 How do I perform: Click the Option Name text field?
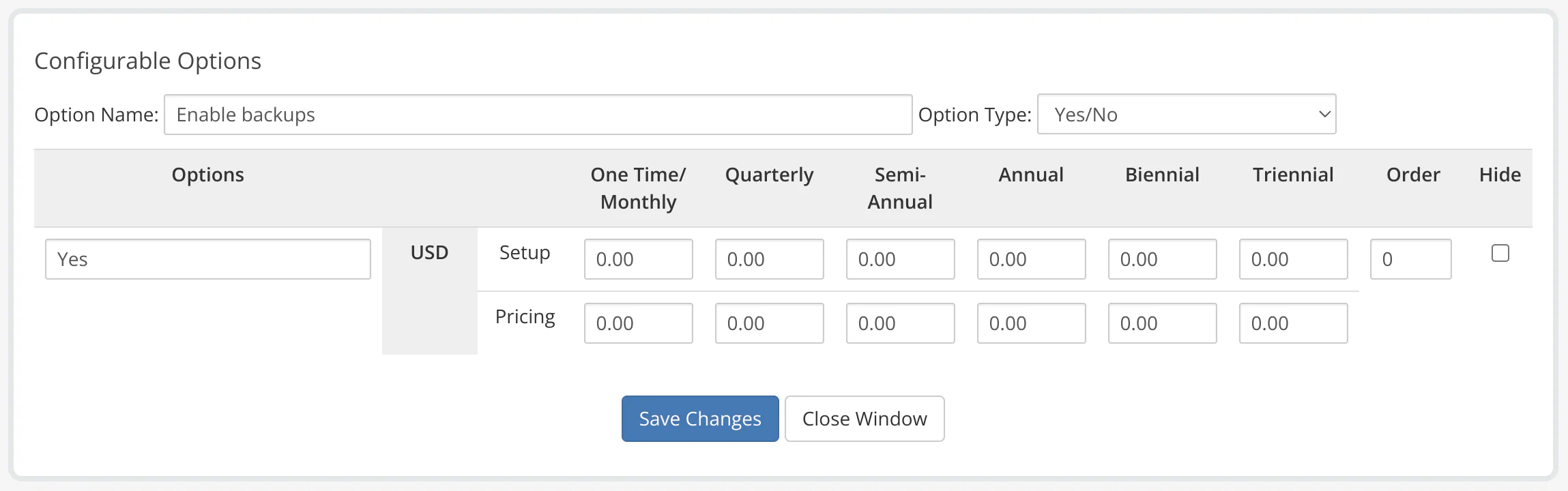click(538, 114)
